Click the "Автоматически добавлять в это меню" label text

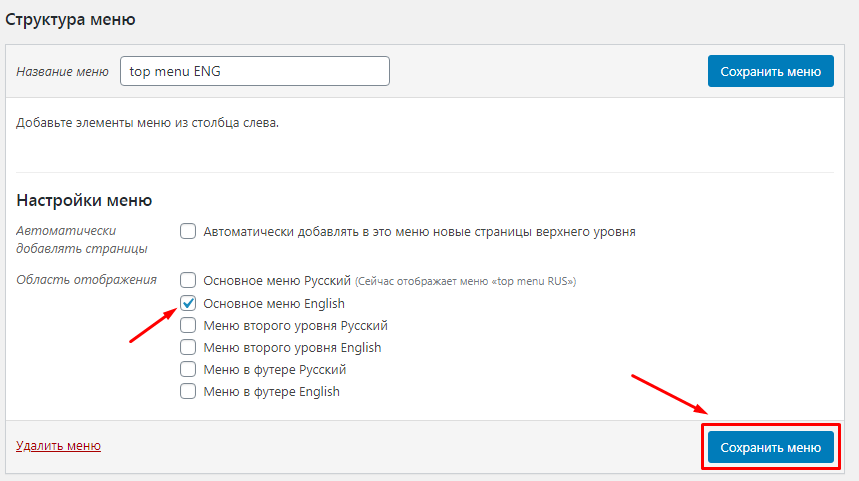click(419, 232)
